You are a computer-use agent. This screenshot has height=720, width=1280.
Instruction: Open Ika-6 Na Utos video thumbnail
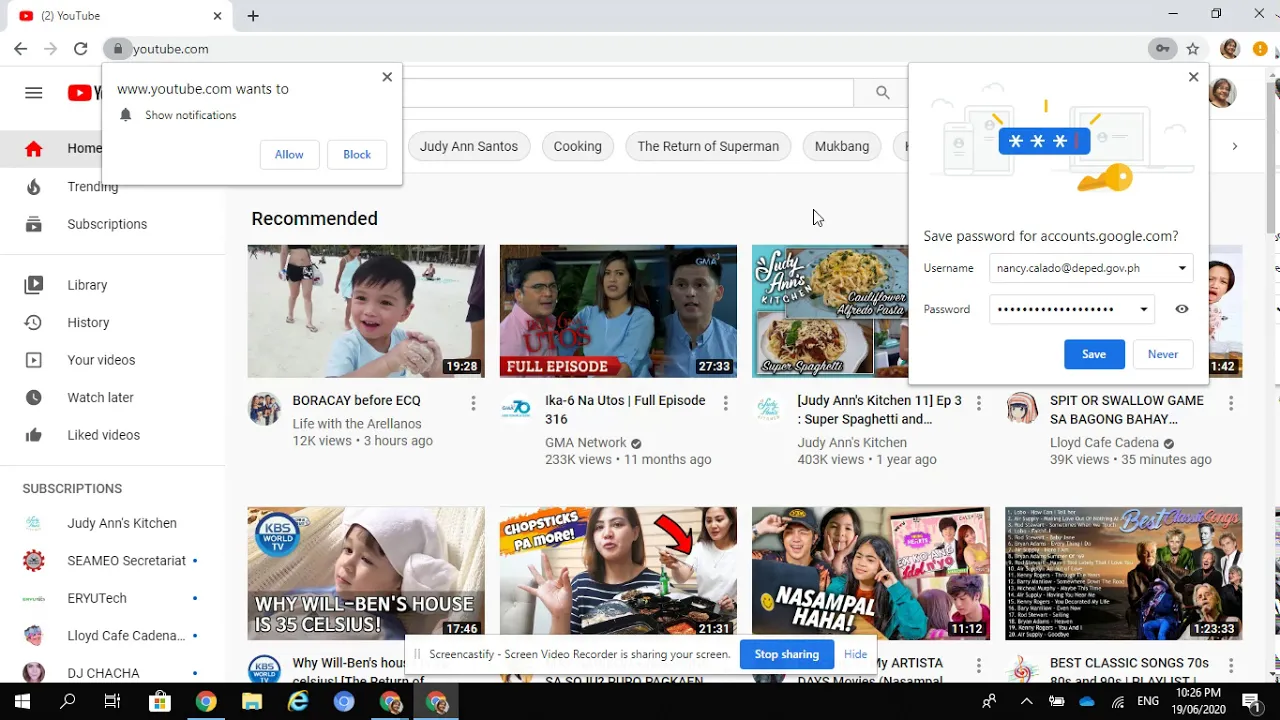(618, 311)
